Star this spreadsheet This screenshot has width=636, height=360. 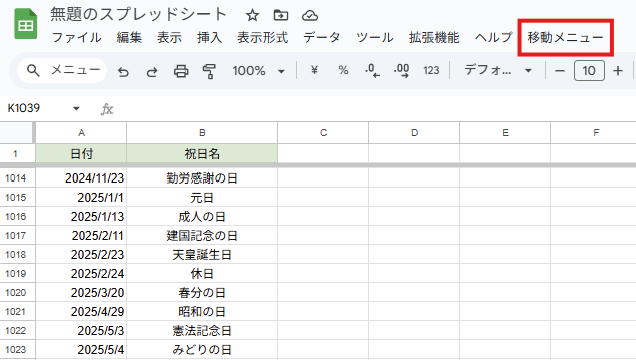pos(252,15)
